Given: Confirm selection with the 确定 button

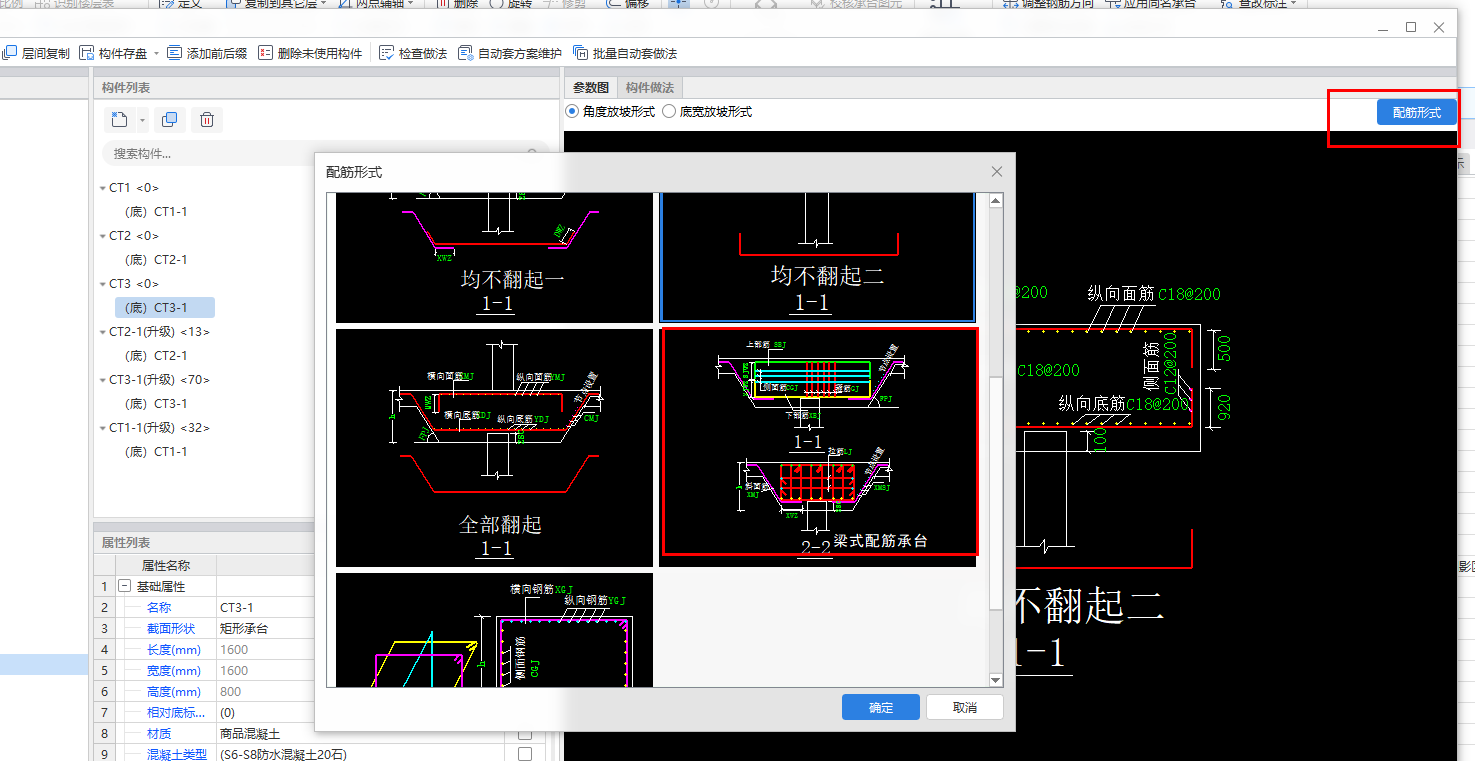Looking at the screenshot, I should [881, 707].
